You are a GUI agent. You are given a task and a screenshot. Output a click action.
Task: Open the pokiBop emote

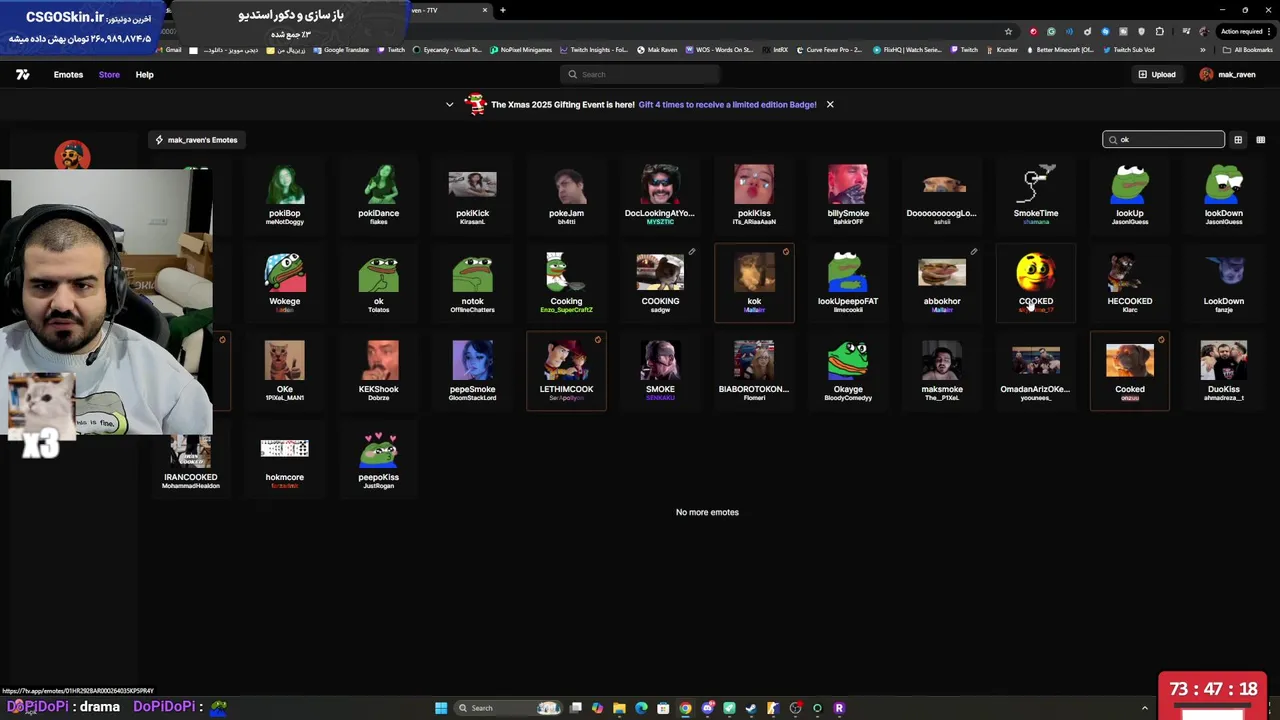pos(284,195)
